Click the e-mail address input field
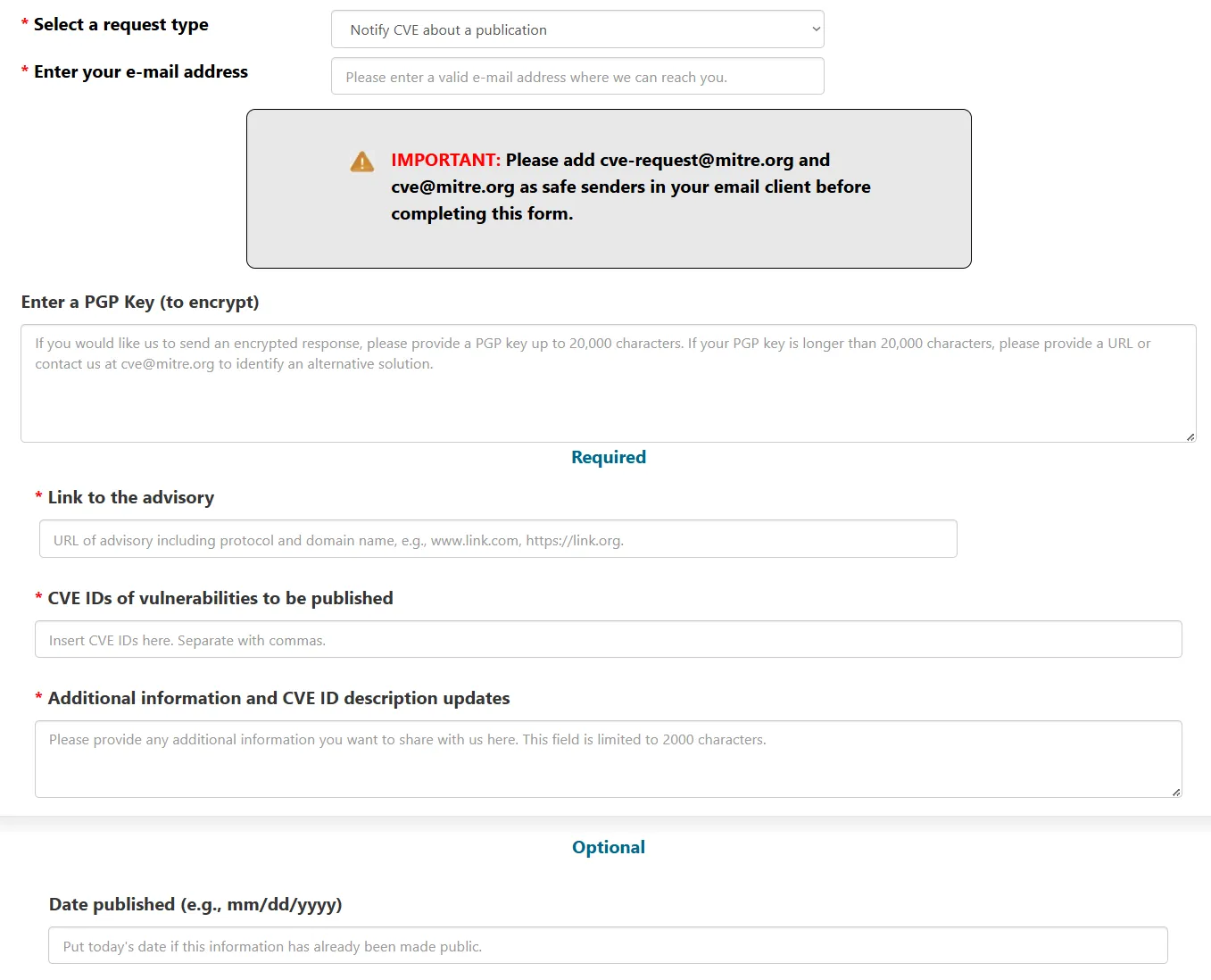This screenshot has height=980, width=1211. tap(577, 77)
